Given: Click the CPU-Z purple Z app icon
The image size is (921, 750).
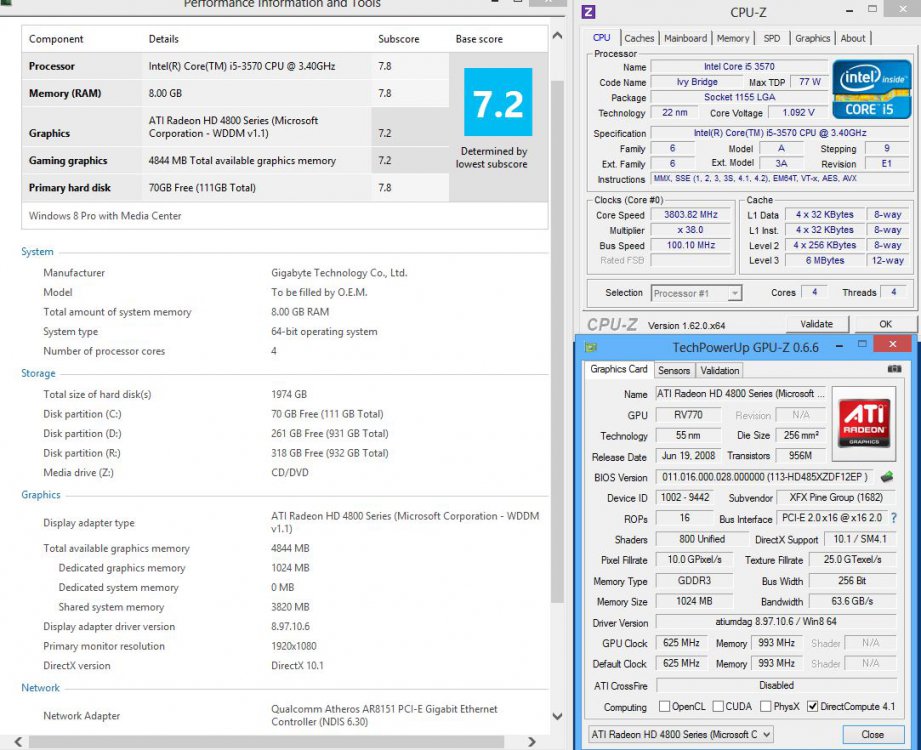Looking at the screenshot, I should (x=588, y=11).
